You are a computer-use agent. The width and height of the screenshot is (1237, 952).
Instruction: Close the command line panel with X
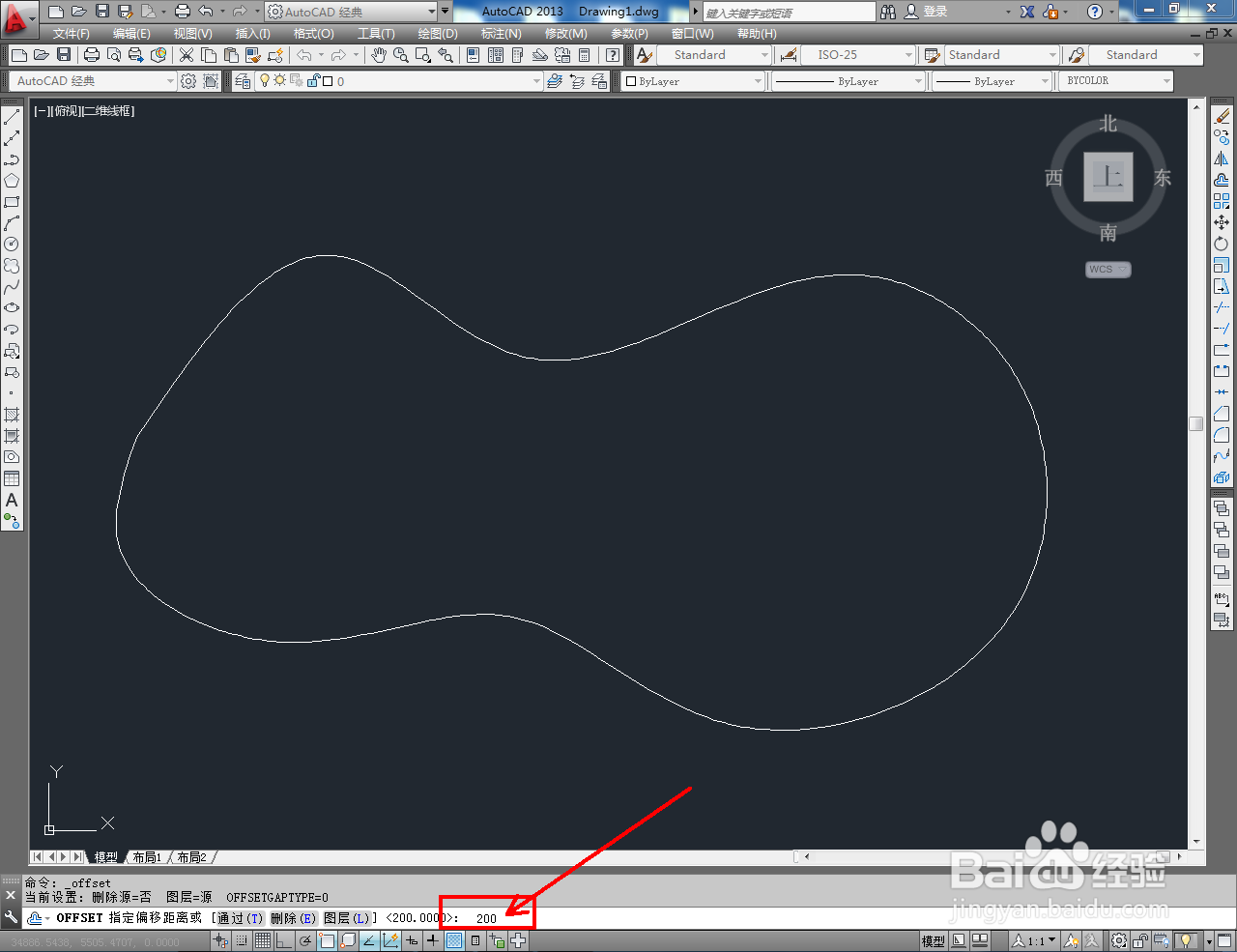[x=11, y=895]
